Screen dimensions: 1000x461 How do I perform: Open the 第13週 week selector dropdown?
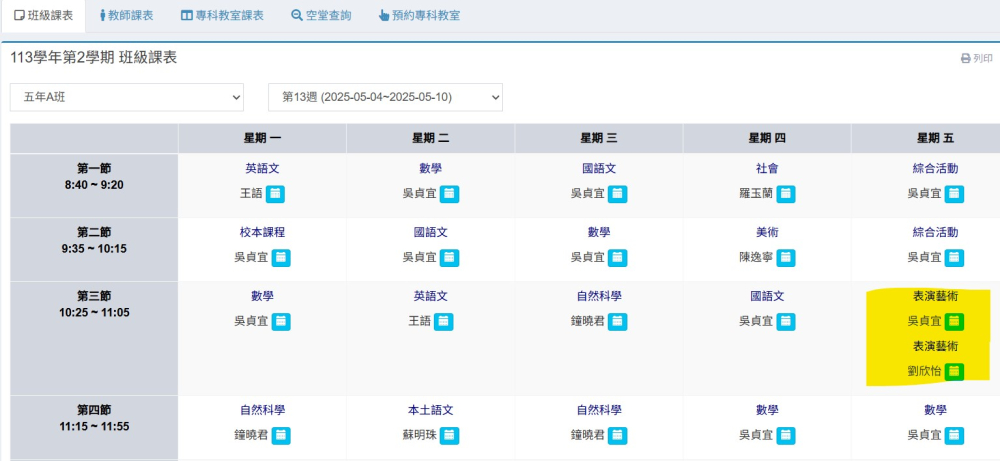pos(385,98)
